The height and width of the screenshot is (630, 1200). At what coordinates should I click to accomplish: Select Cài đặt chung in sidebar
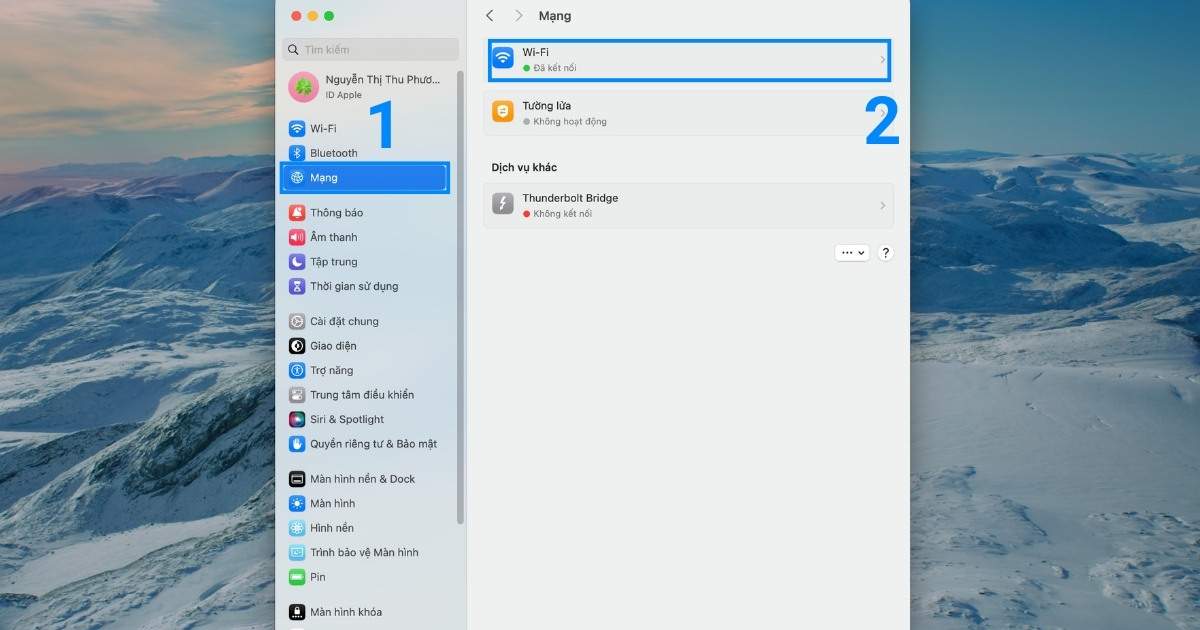[344, 322]
